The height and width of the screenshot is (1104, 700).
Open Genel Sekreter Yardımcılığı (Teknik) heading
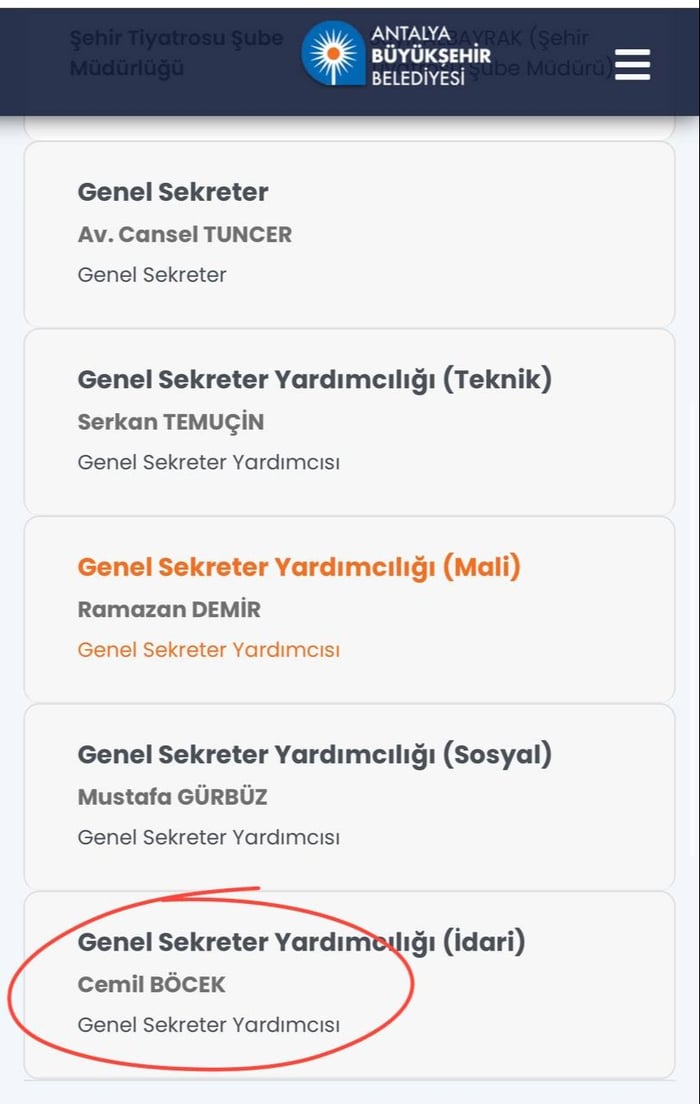pyautogui.click(x=315, y=379)
